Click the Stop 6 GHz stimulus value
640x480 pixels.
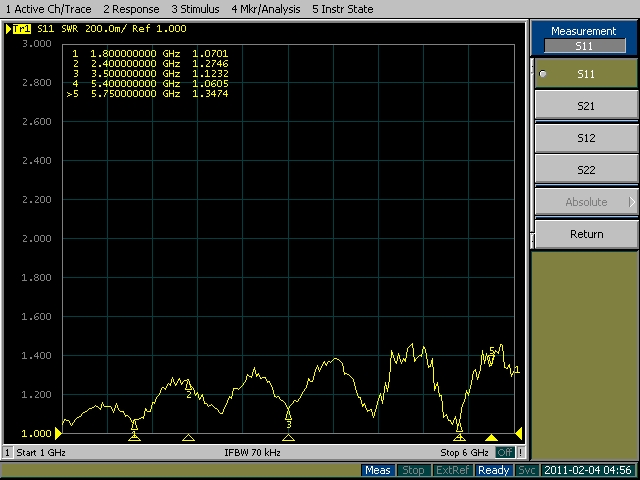coord(464,453)
